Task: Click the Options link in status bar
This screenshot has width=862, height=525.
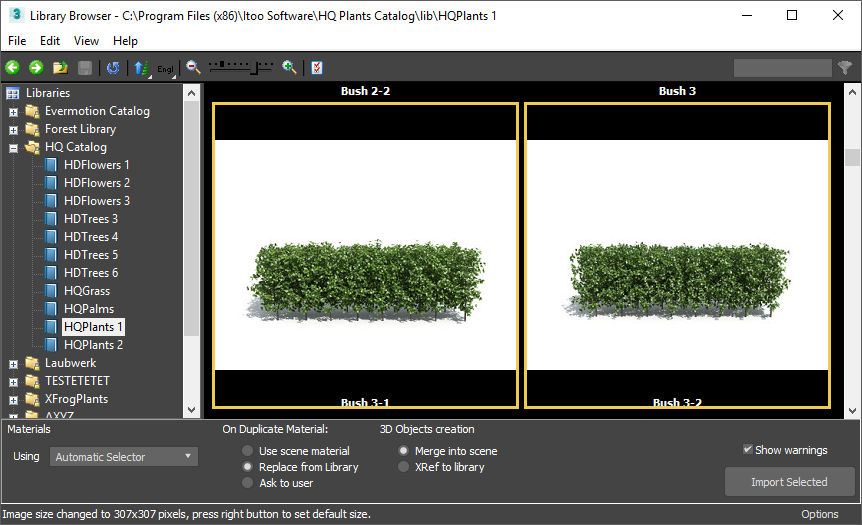Action: coord(820,514)
